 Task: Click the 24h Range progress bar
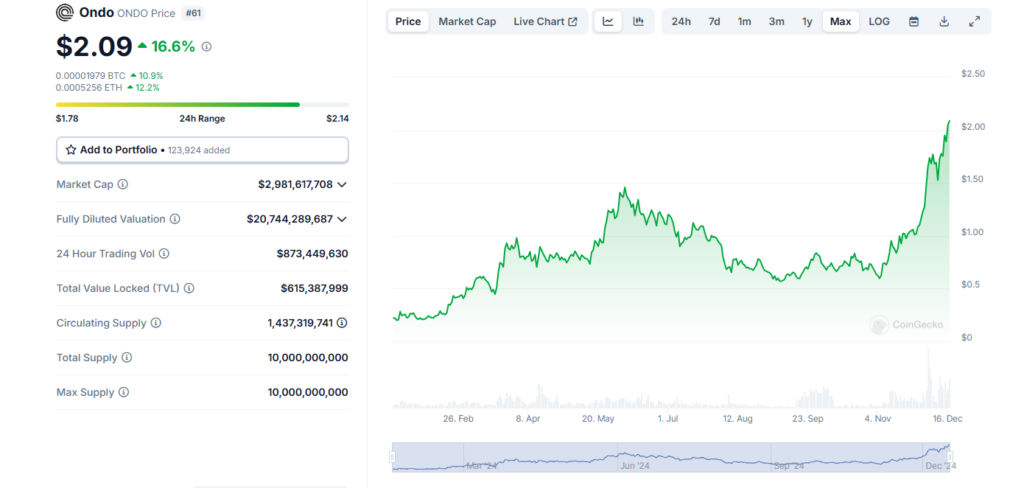point(202,105)
